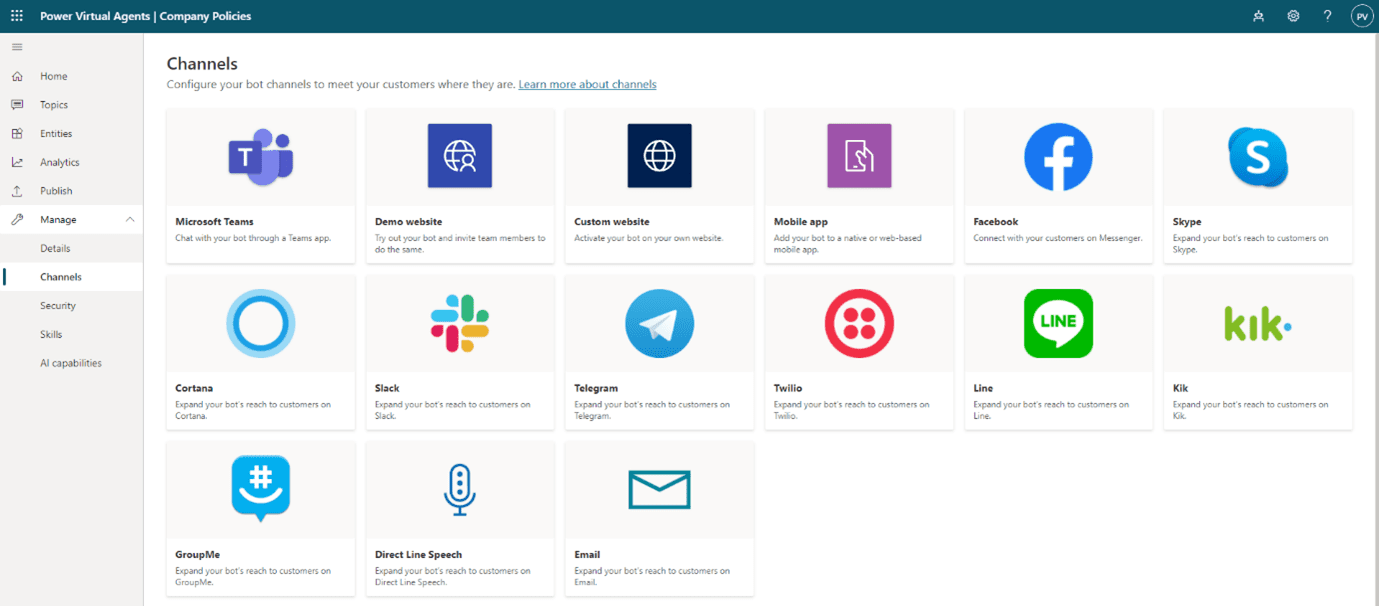Click the Telegram card title
Image resolution: width=1379 pixels, height=606 pixels.
(596, 388)
